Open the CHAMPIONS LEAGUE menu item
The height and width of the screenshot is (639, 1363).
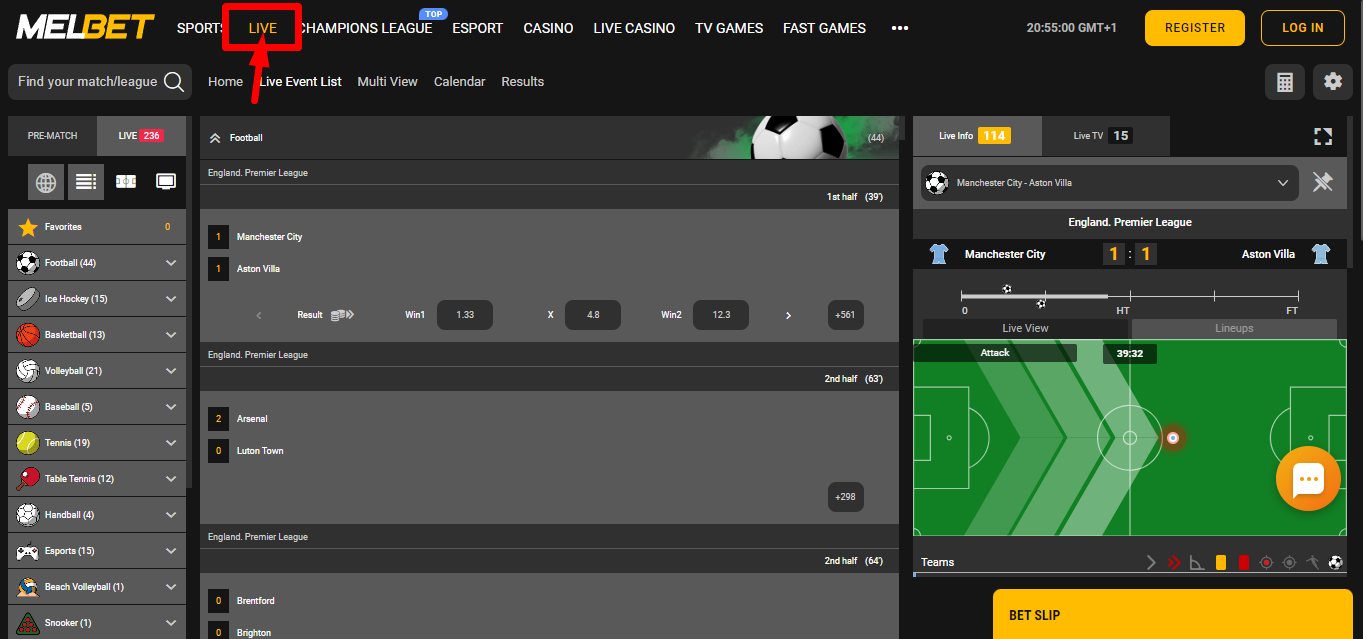click(366, 28)
